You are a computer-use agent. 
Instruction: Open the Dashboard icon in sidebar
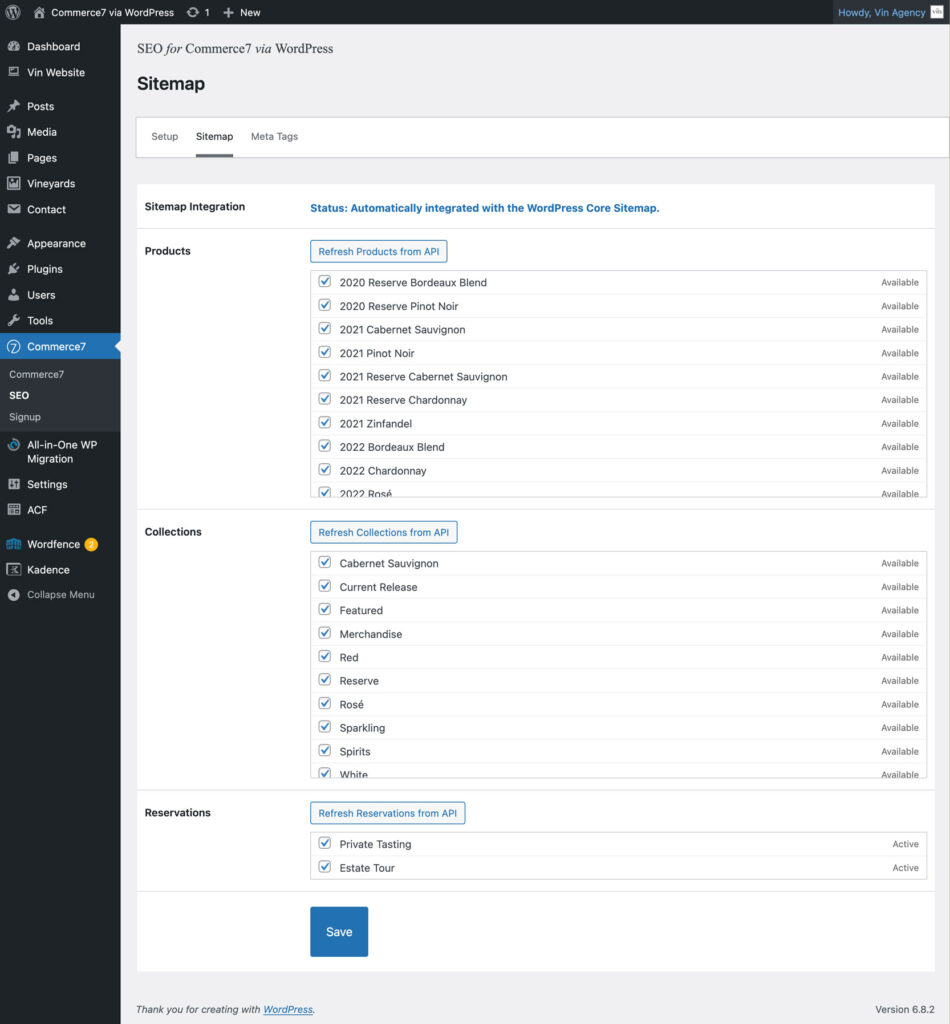click(x=13, y=47)
